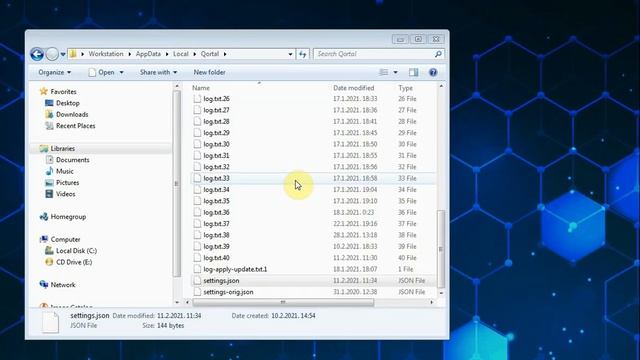This screenshot has height=360, width=640.
Task: Change your view icon button
Action: coord(384,72)
